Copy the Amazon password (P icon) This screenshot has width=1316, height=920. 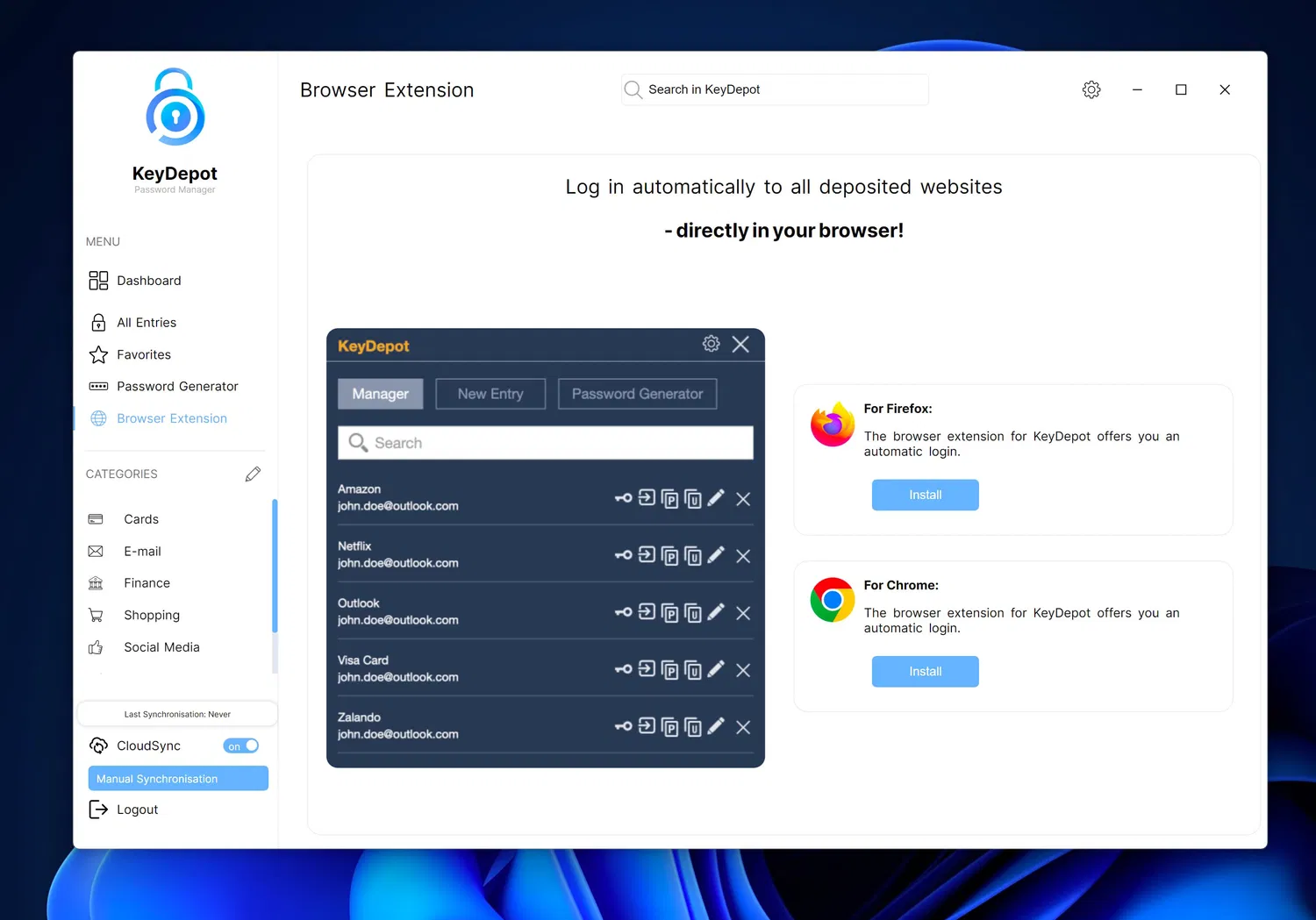coord(669,499)
